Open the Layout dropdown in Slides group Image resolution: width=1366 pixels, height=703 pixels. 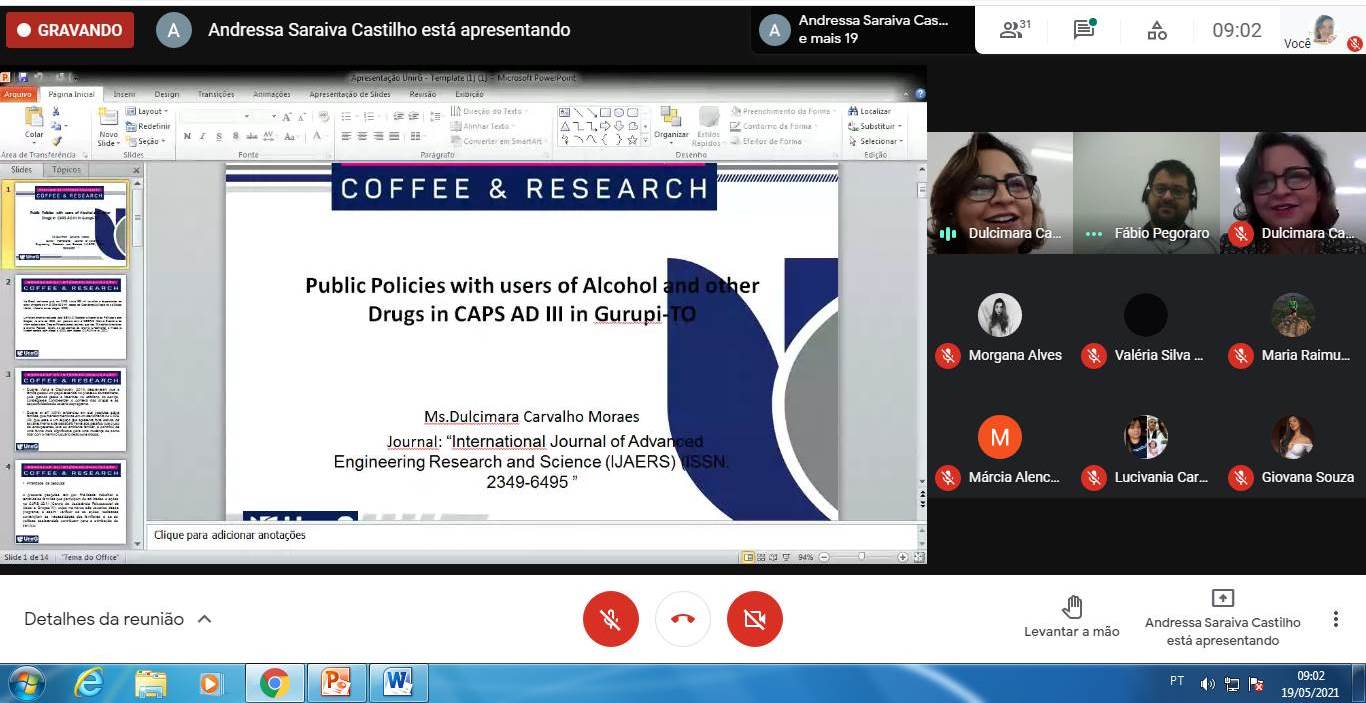(x=147, y=111)
